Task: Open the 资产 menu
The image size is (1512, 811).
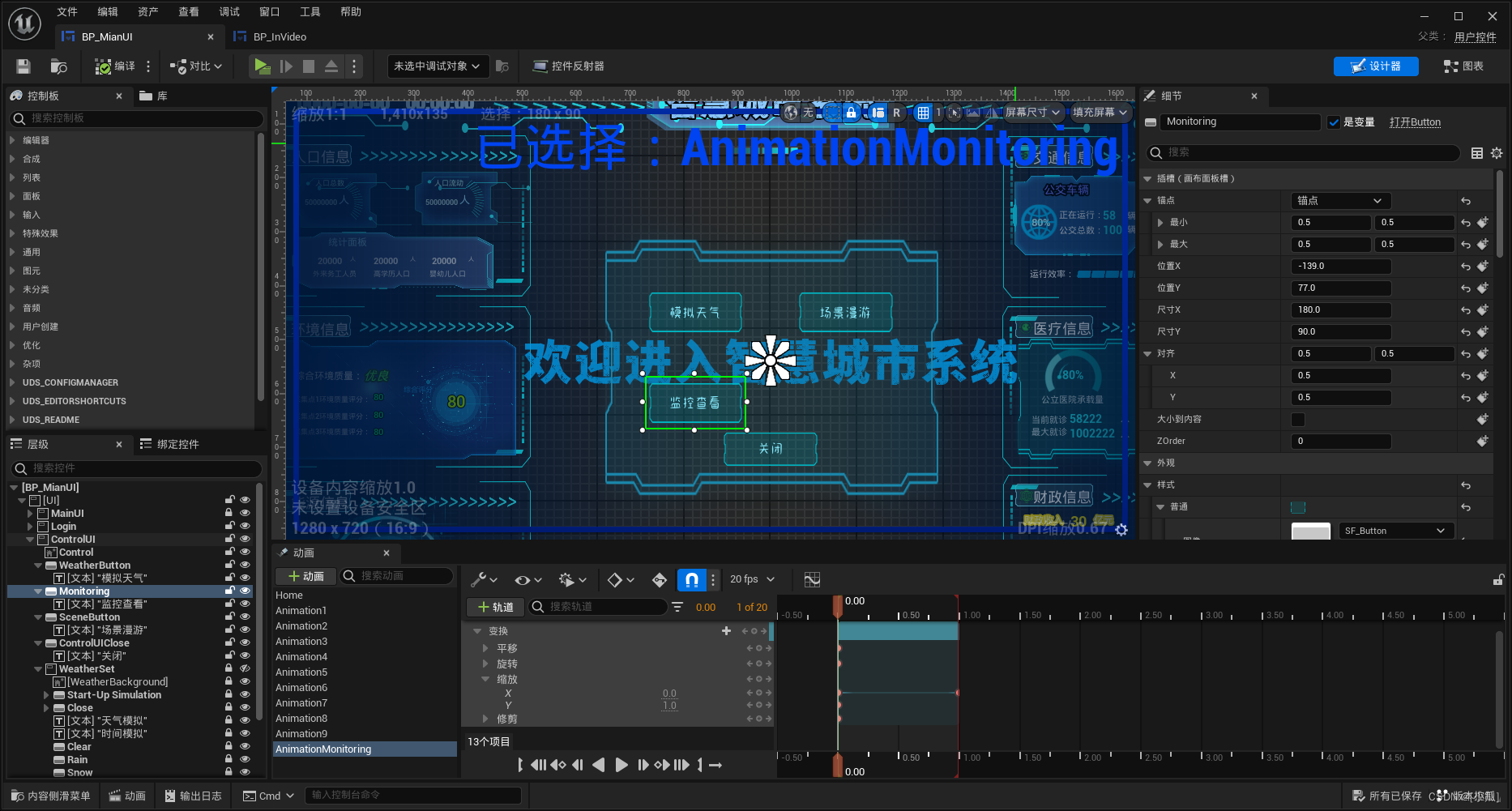Action: [148, 12]
